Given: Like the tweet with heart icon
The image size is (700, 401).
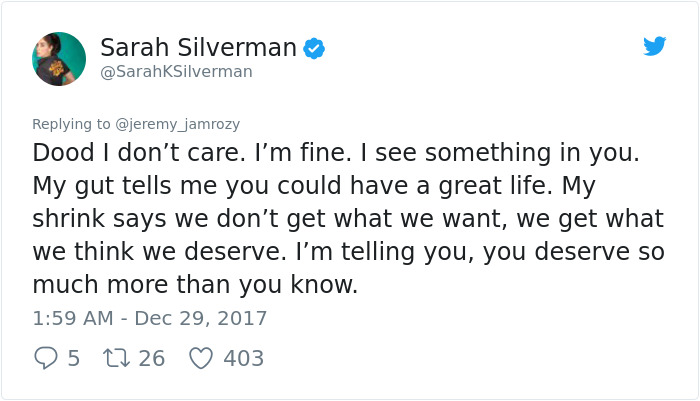Looking at the screenshot, I should [x=201, y=358].
